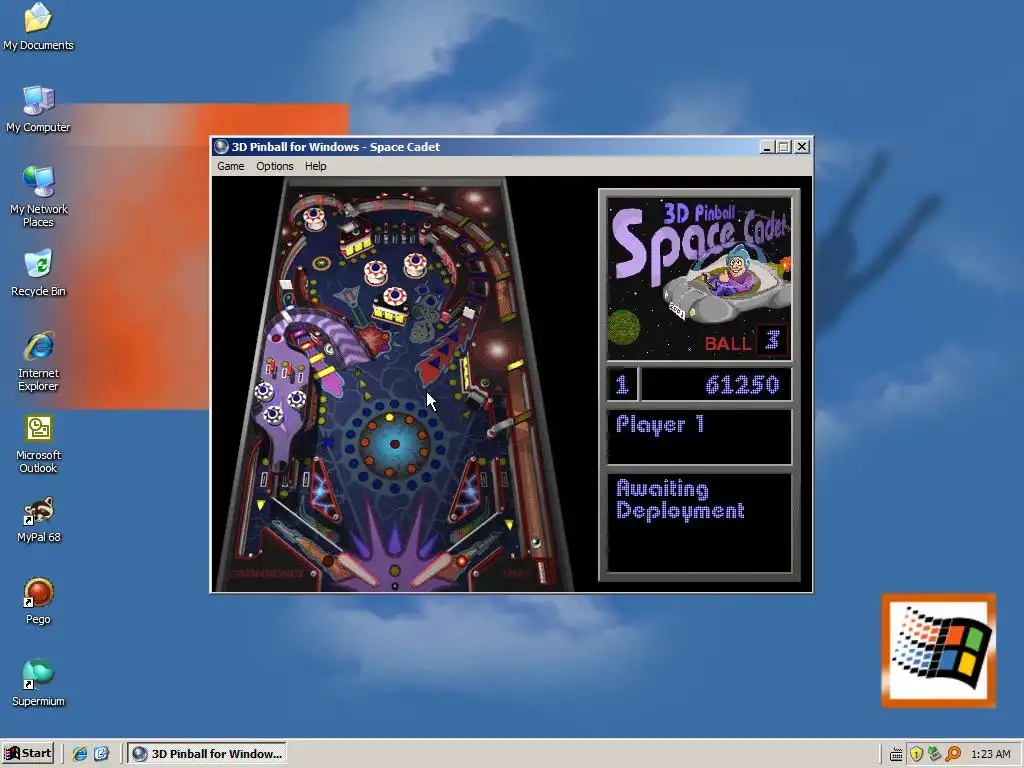Select My Computer desktop icon
Image resolution: width=1024 pixels, height=768 pixels.
coord(39,109)
